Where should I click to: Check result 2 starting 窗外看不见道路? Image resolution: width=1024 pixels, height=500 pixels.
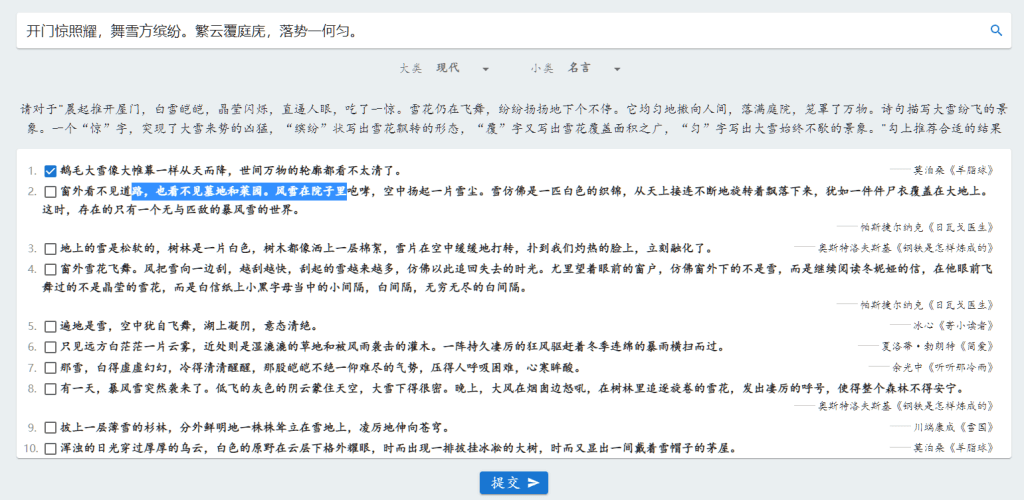(50, 192)
